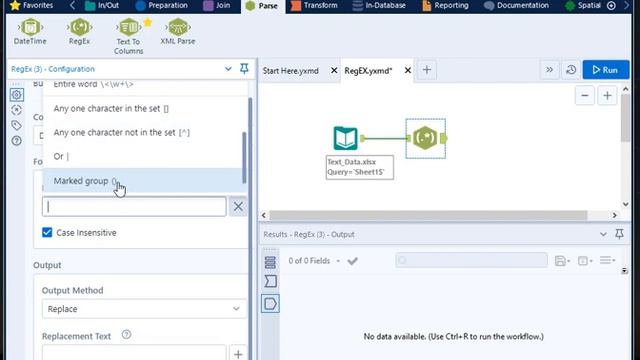Insert replacement text token with plus button
The height and width of the screenshot is (360, 640).
coord(238,353)
